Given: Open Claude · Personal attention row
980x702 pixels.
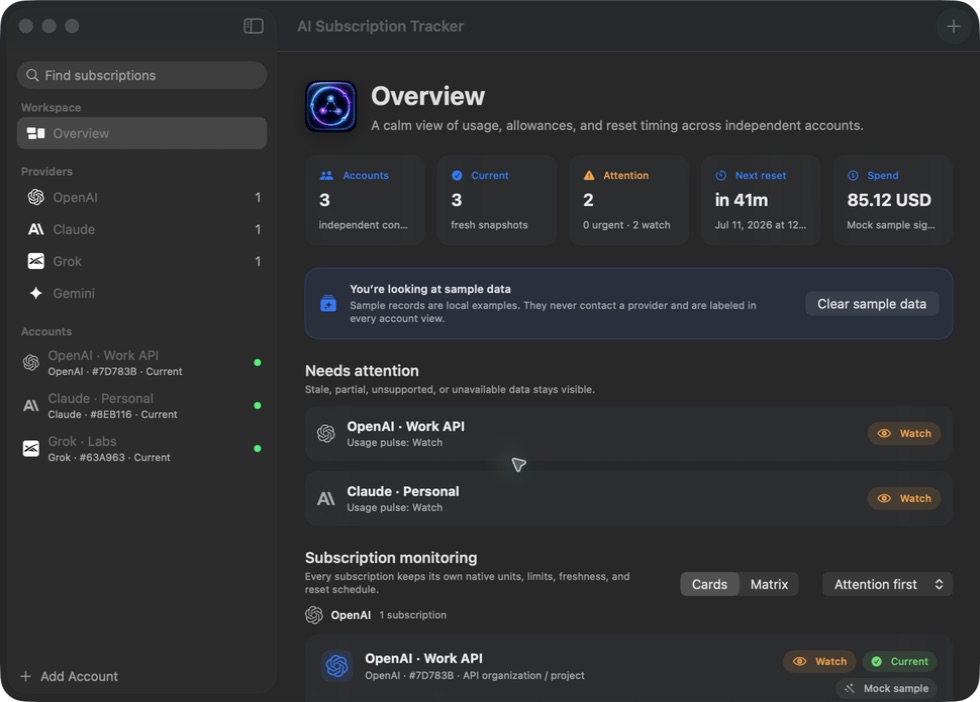Looking at the screenshot, I should (629, 498).
